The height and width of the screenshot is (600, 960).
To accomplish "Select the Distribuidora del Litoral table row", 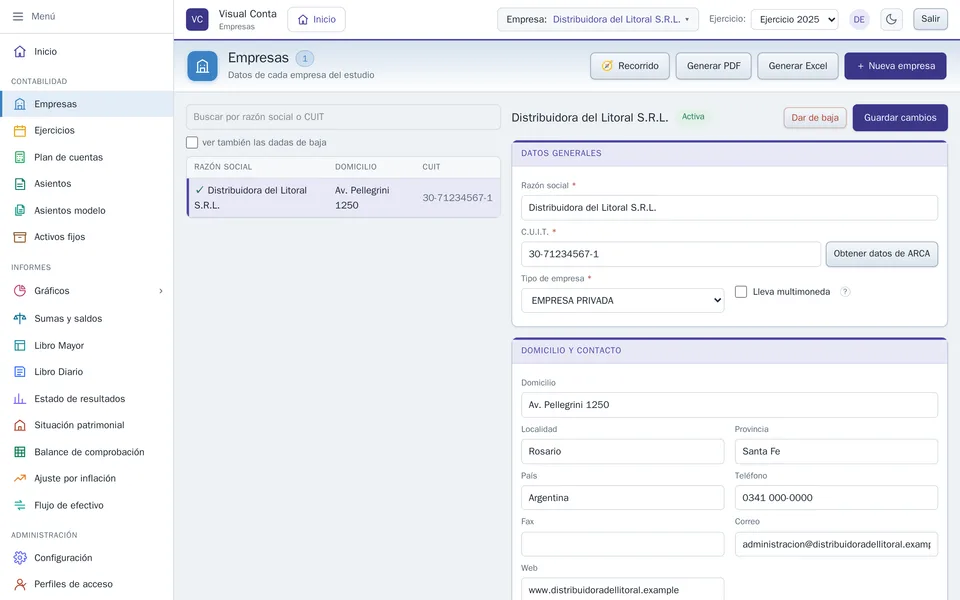I will click(343, 198).
